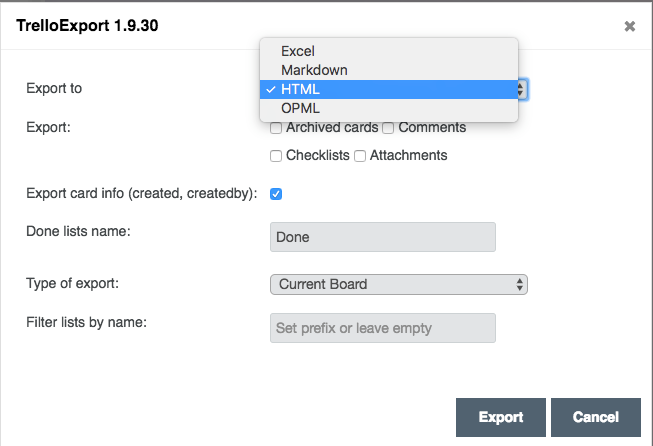Click the Done lists name field
The width and height of the screenshot is (653, 446).
(383, 237)
